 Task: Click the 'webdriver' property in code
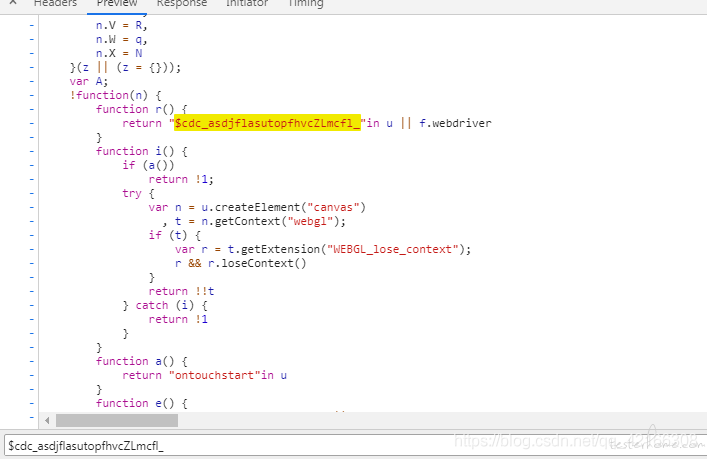click(462, 123)
